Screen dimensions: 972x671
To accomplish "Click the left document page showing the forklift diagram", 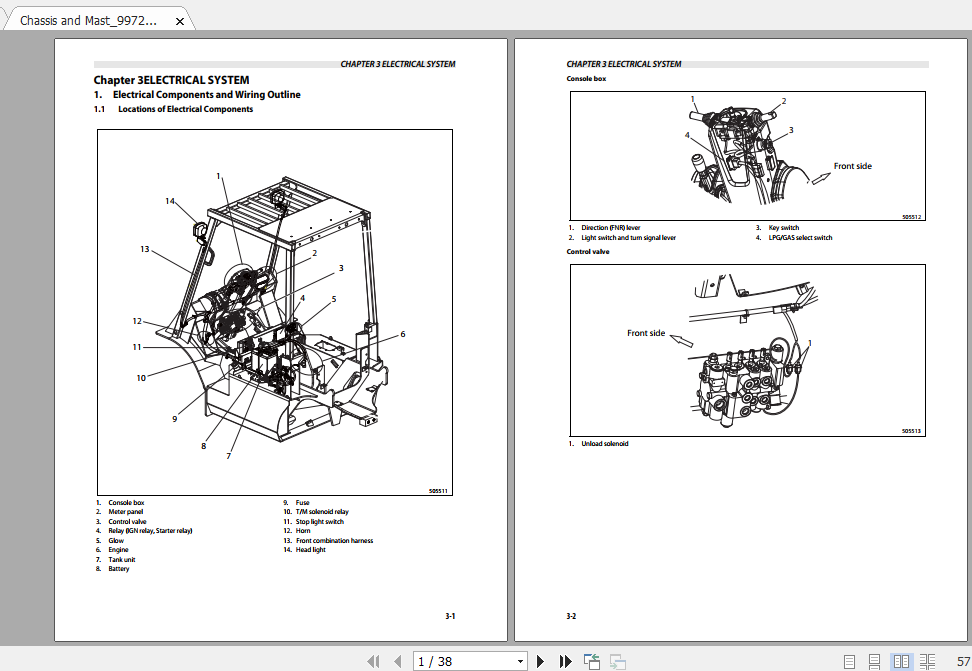I will (x=277, y=310).
